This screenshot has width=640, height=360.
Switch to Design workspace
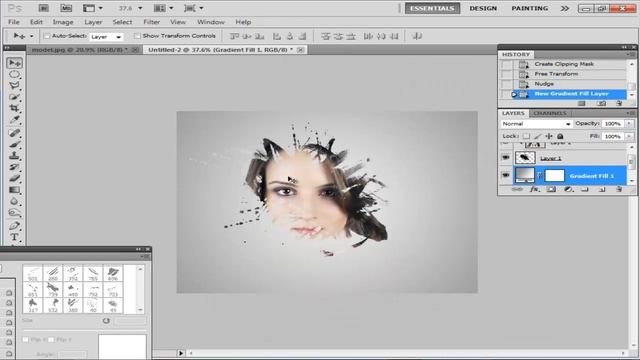click(x=483, y=8)
